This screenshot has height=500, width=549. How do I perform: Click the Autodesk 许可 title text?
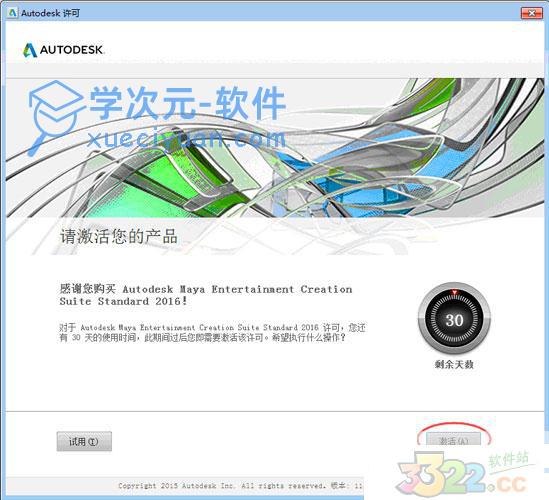pos(50,13)
